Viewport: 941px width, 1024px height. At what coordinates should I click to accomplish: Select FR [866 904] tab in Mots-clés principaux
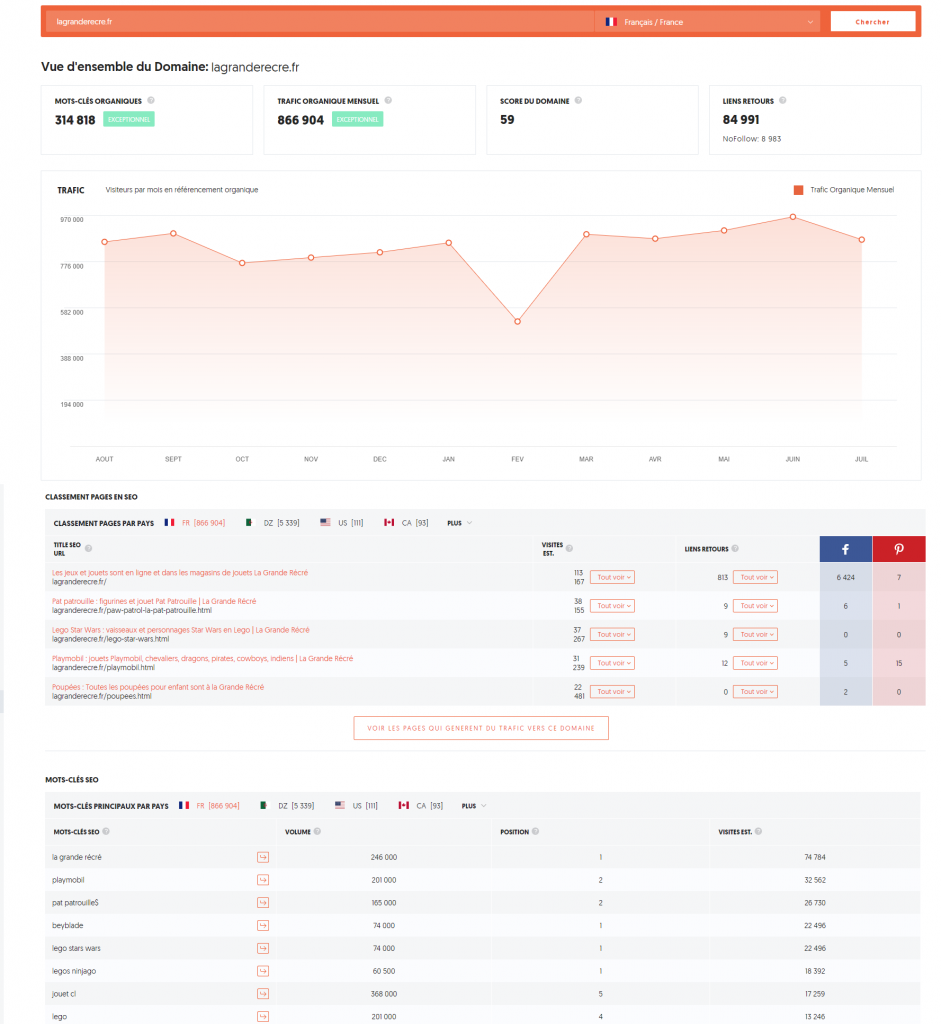(x=209, y=806)
